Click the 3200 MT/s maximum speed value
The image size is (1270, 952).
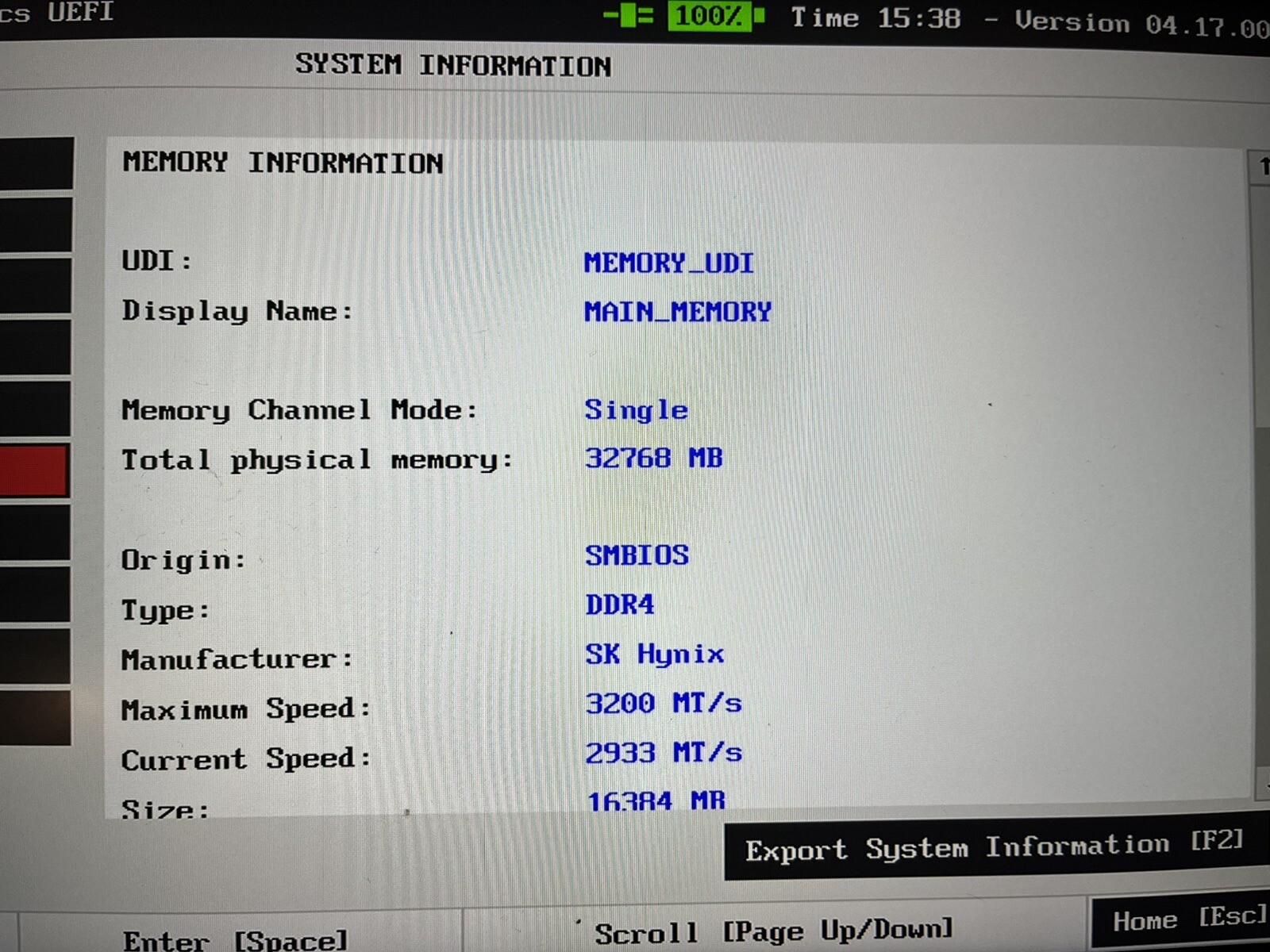[664, 703]
